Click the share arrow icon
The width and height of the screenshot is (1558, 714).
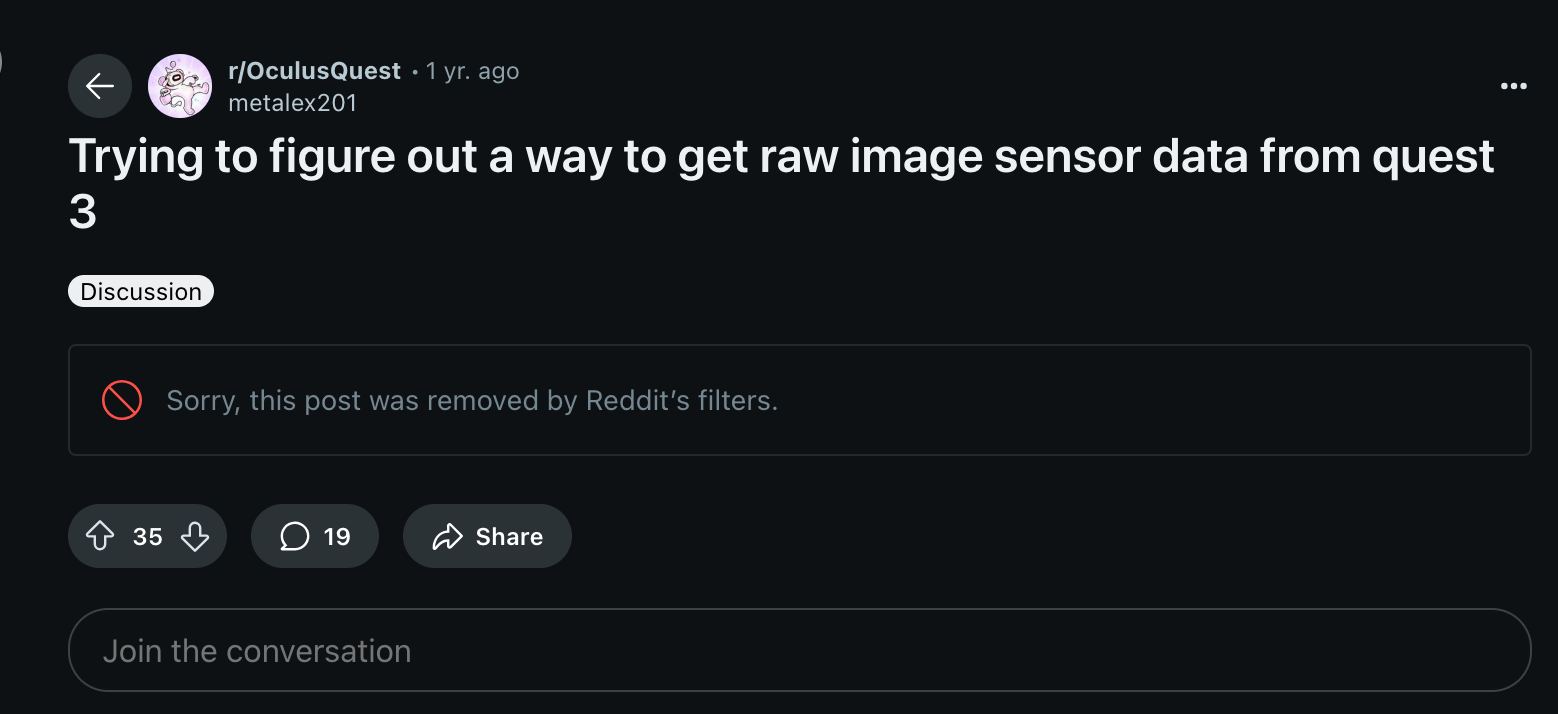447,537
